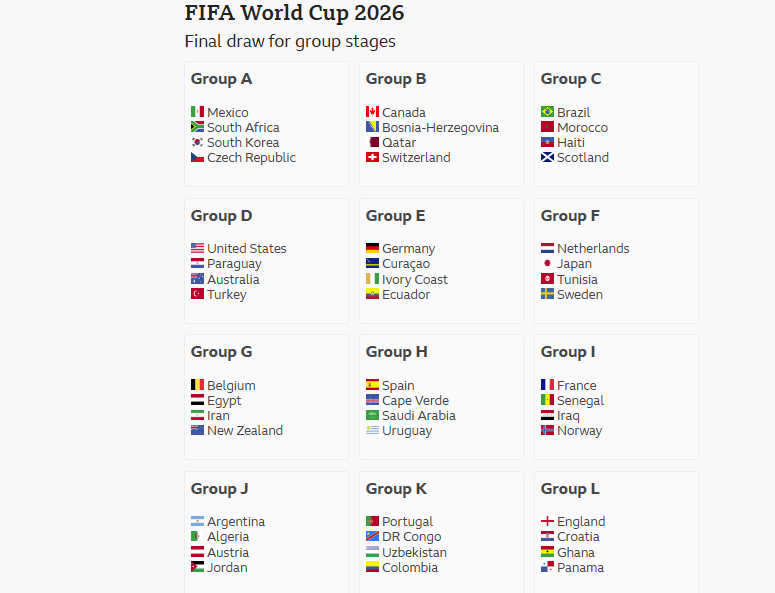Select the Ivory Coast entry
Screen dimensions: 775x593
click(x=414, y=280)
